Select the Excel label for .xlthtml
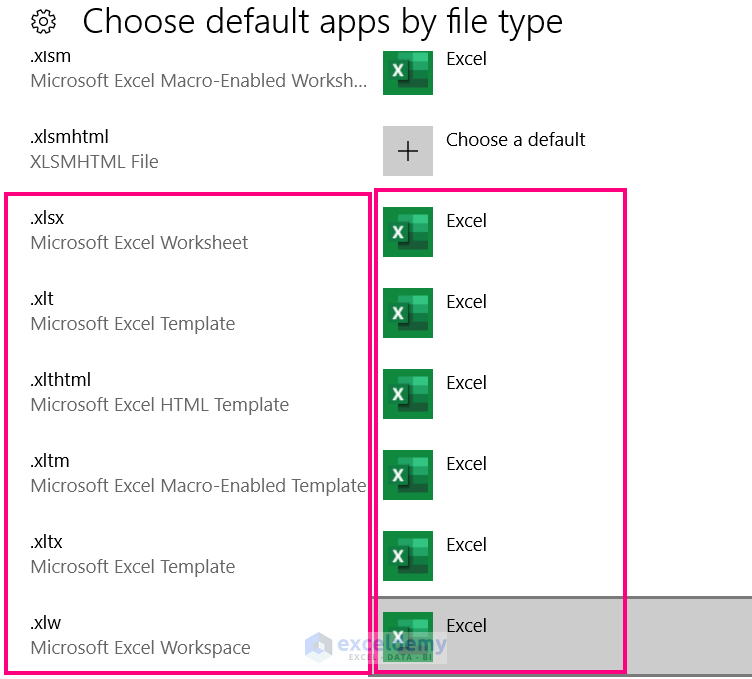The height and width of the screenshot is (679, 752). point(466,383)
